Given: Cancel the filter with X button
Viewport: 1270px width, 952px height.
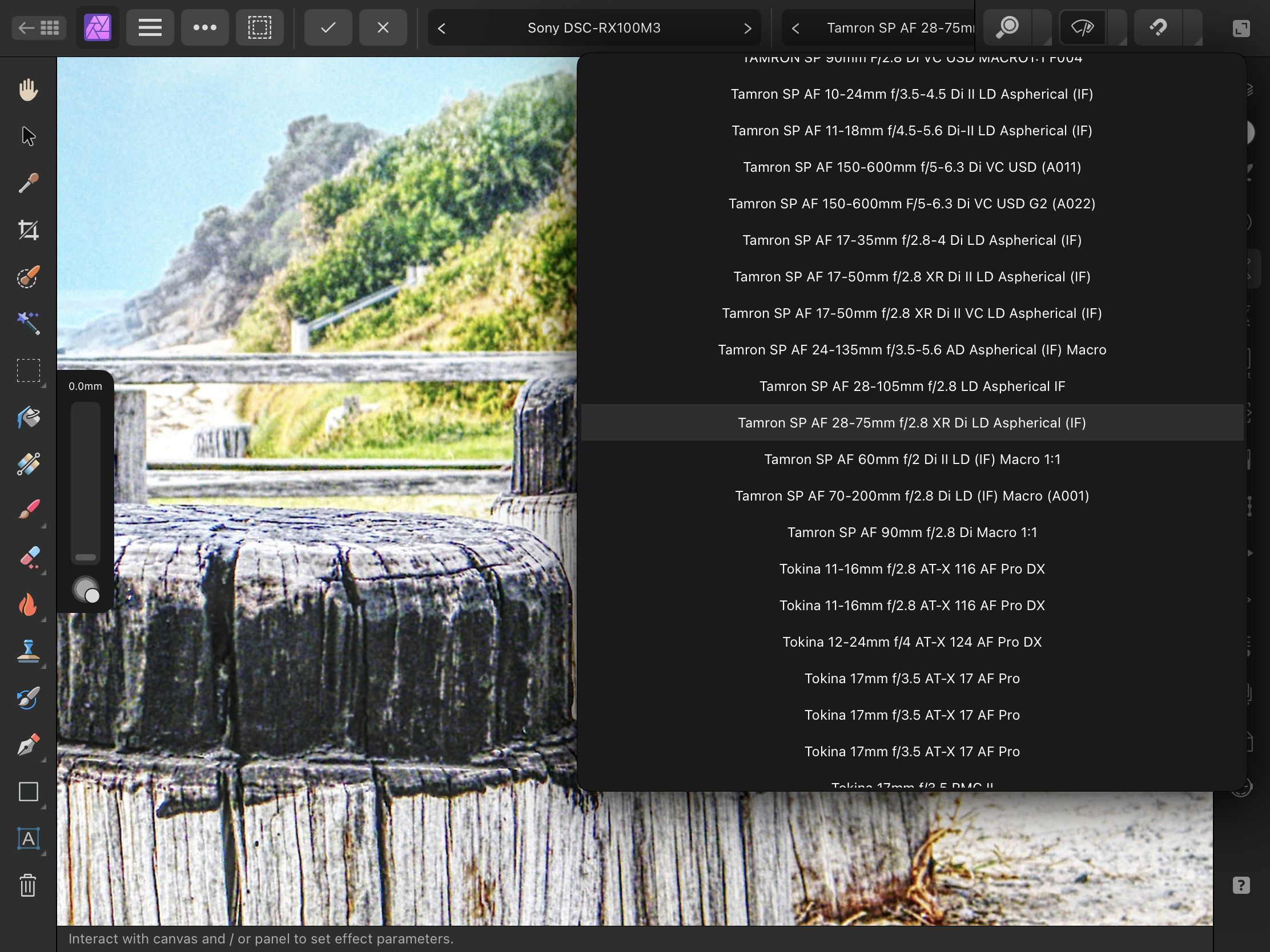Looking at the screenshot, I should point(383,27).
